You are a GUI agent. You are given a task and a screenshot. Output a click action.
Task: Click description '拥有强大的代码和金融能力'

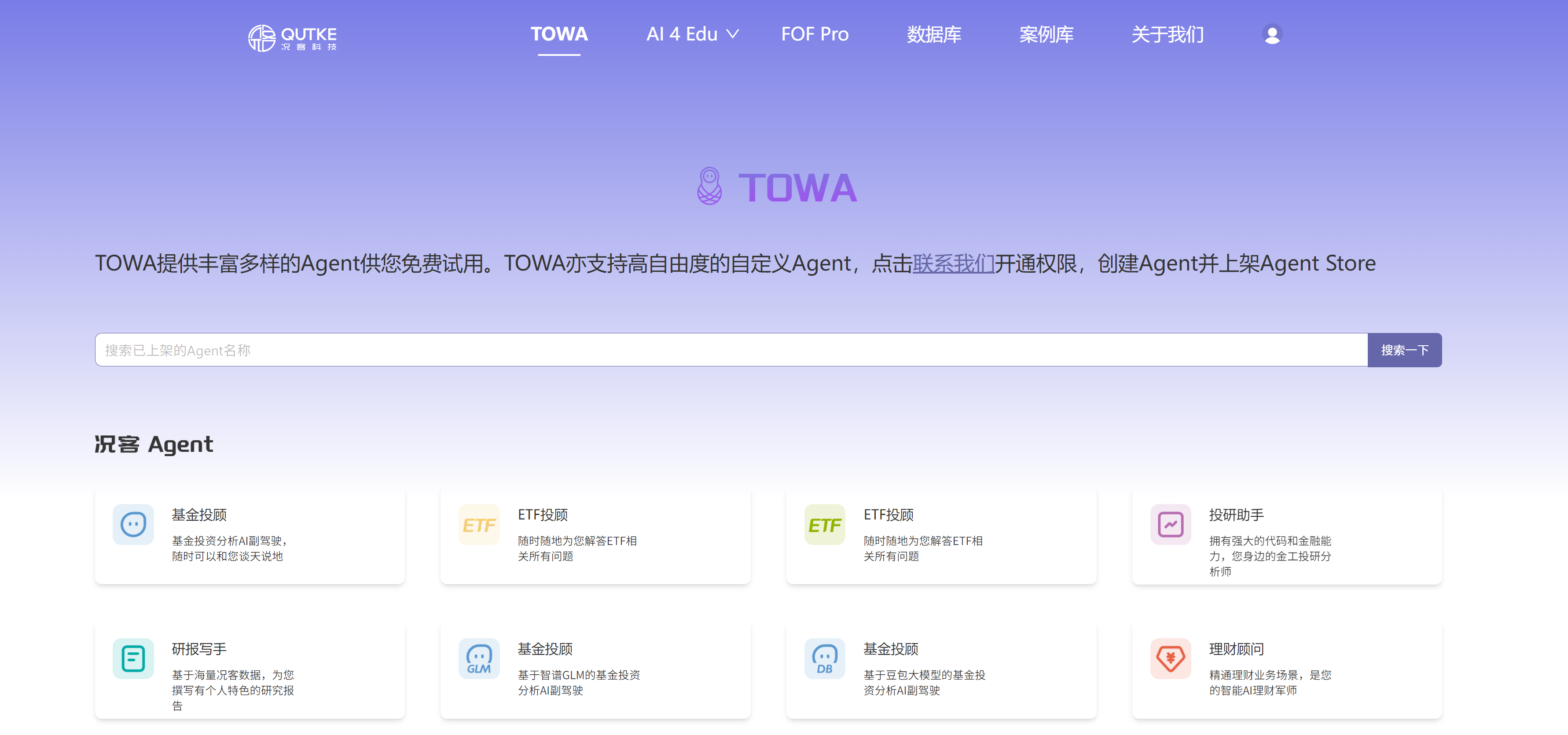(1270, 556)
